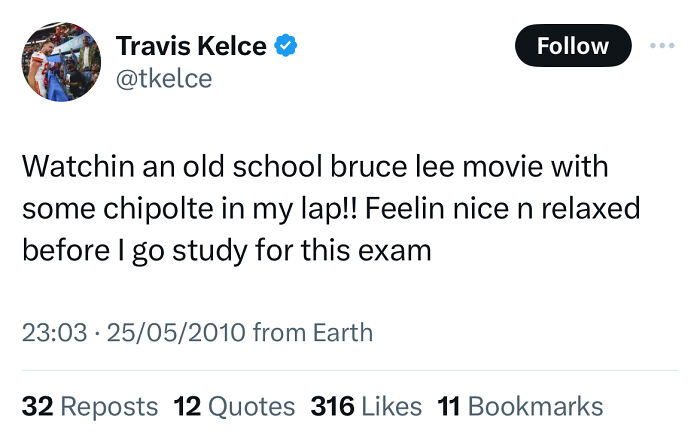Click the 'from Earth' location text
700x437 pixels.
coord(313,332)
